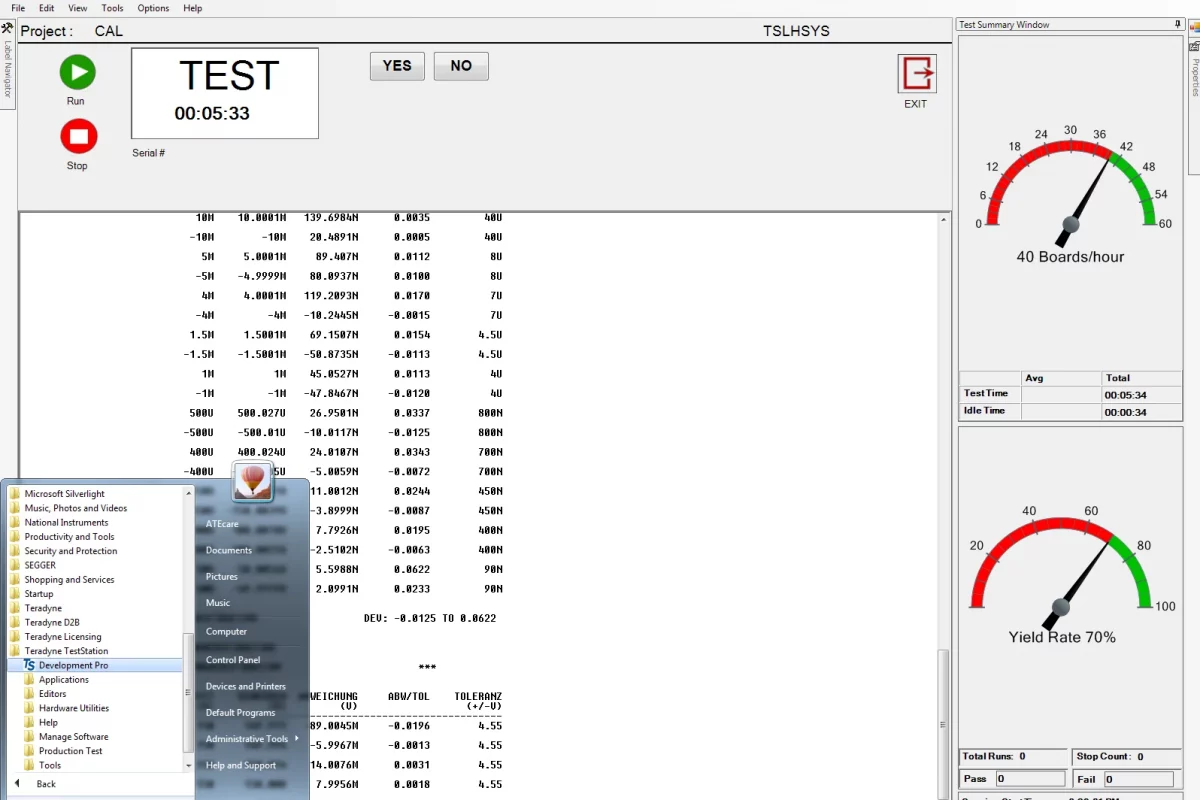Viewport: 1200px width, 800px height.
Task: Collapse the Teradyne TestStation folder
Action: 66,651
